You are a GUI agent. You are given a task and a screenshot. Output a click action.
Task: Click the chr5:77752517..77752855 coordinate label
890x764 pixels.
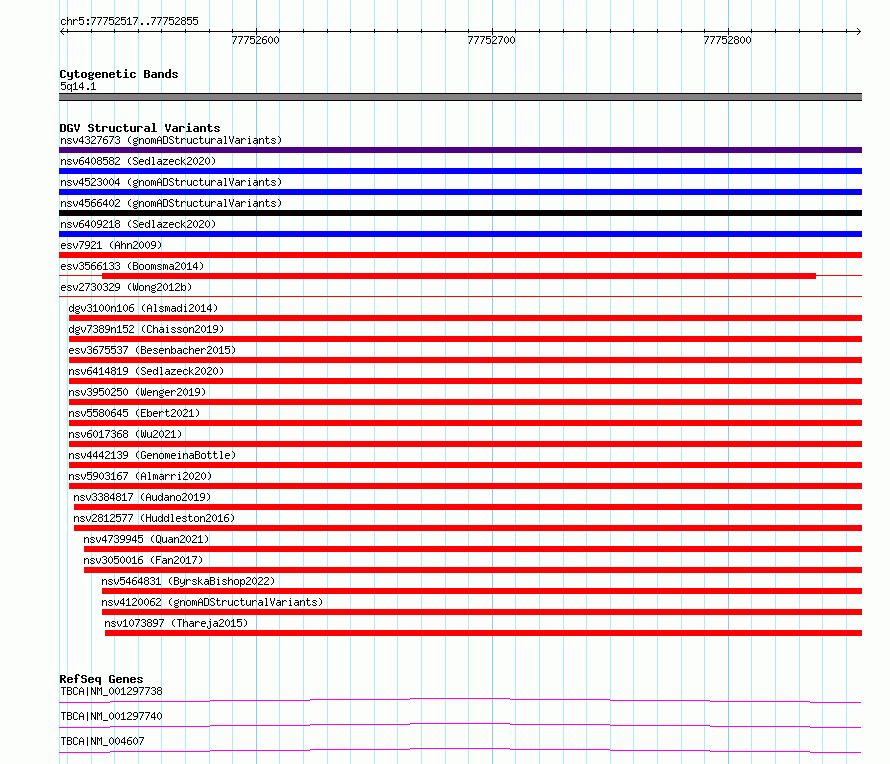(129, 22)
